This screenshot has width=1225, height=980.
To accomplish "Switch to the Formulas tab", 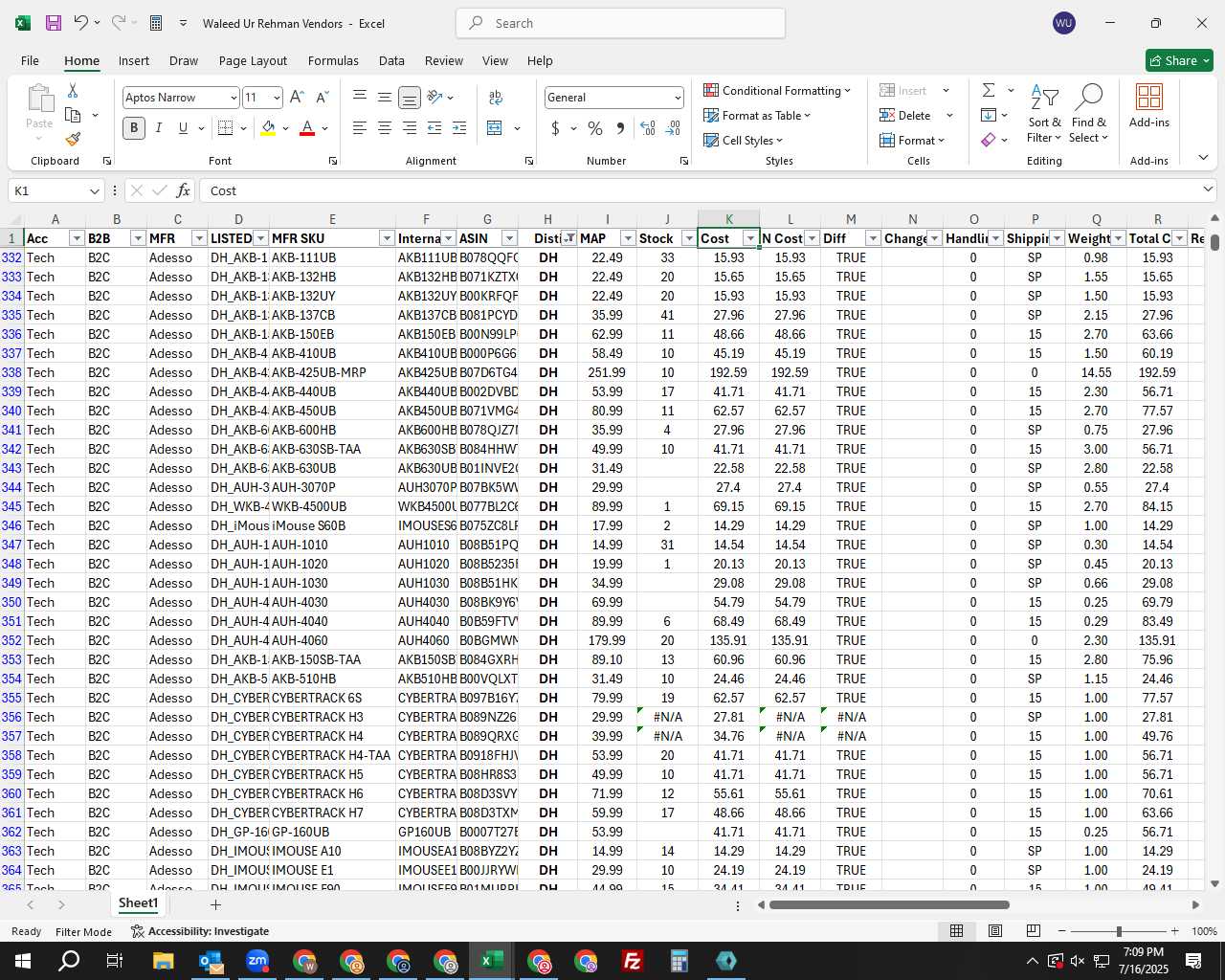I will click(x=333, y=60).
